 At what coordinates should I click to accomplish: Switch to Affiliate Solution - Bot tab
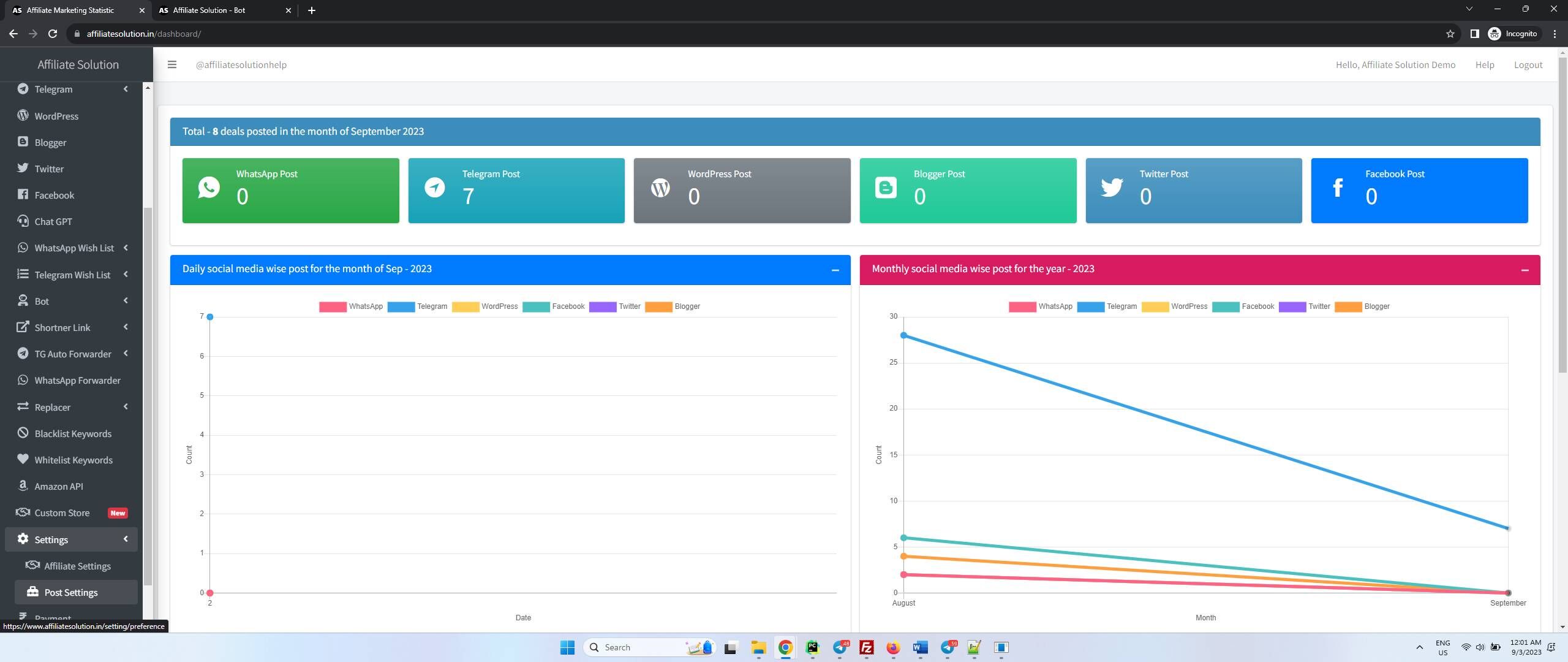pos(224,10)
